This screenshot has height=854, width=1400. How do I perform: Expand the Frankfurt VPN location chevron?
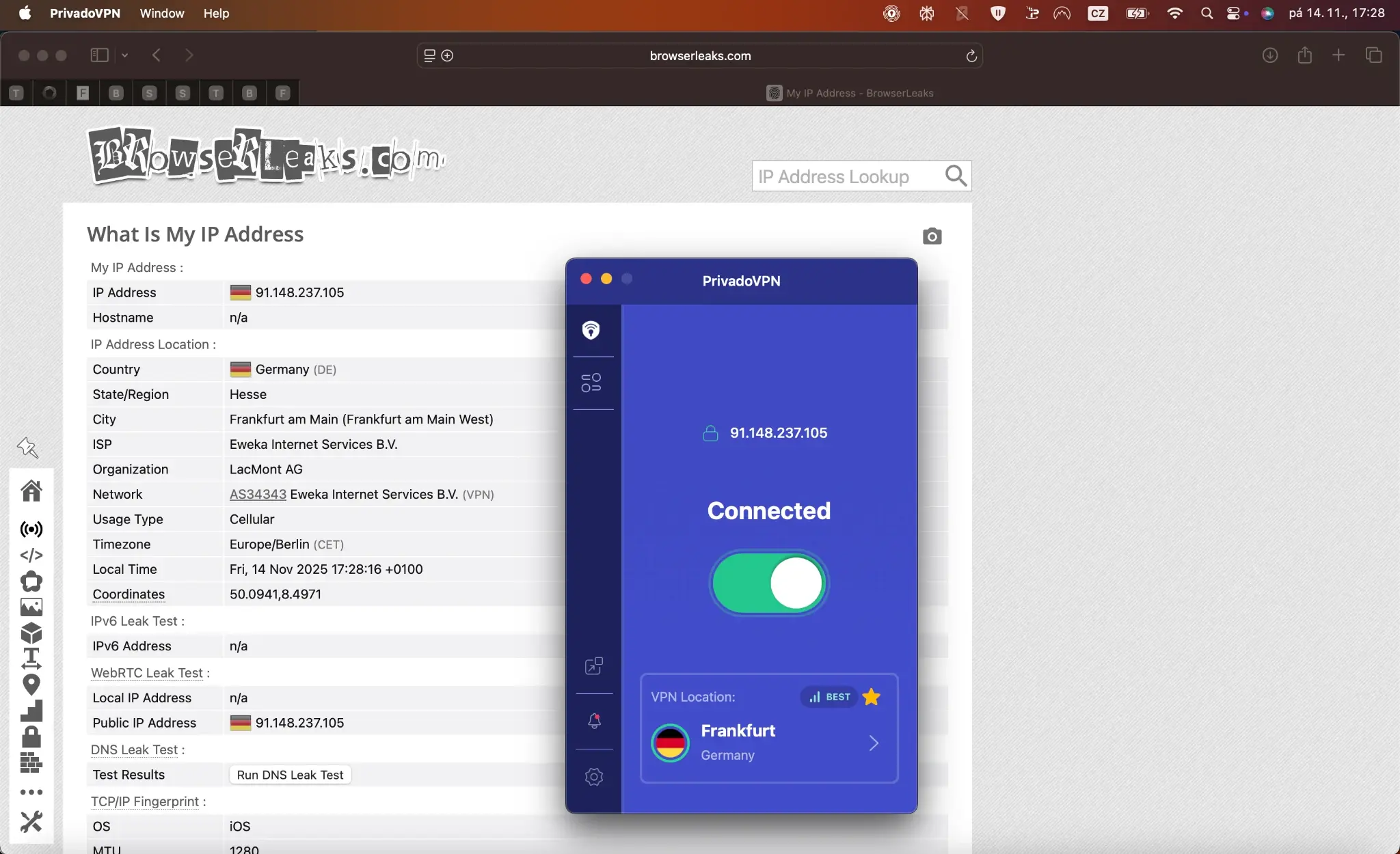coord(874,743)
